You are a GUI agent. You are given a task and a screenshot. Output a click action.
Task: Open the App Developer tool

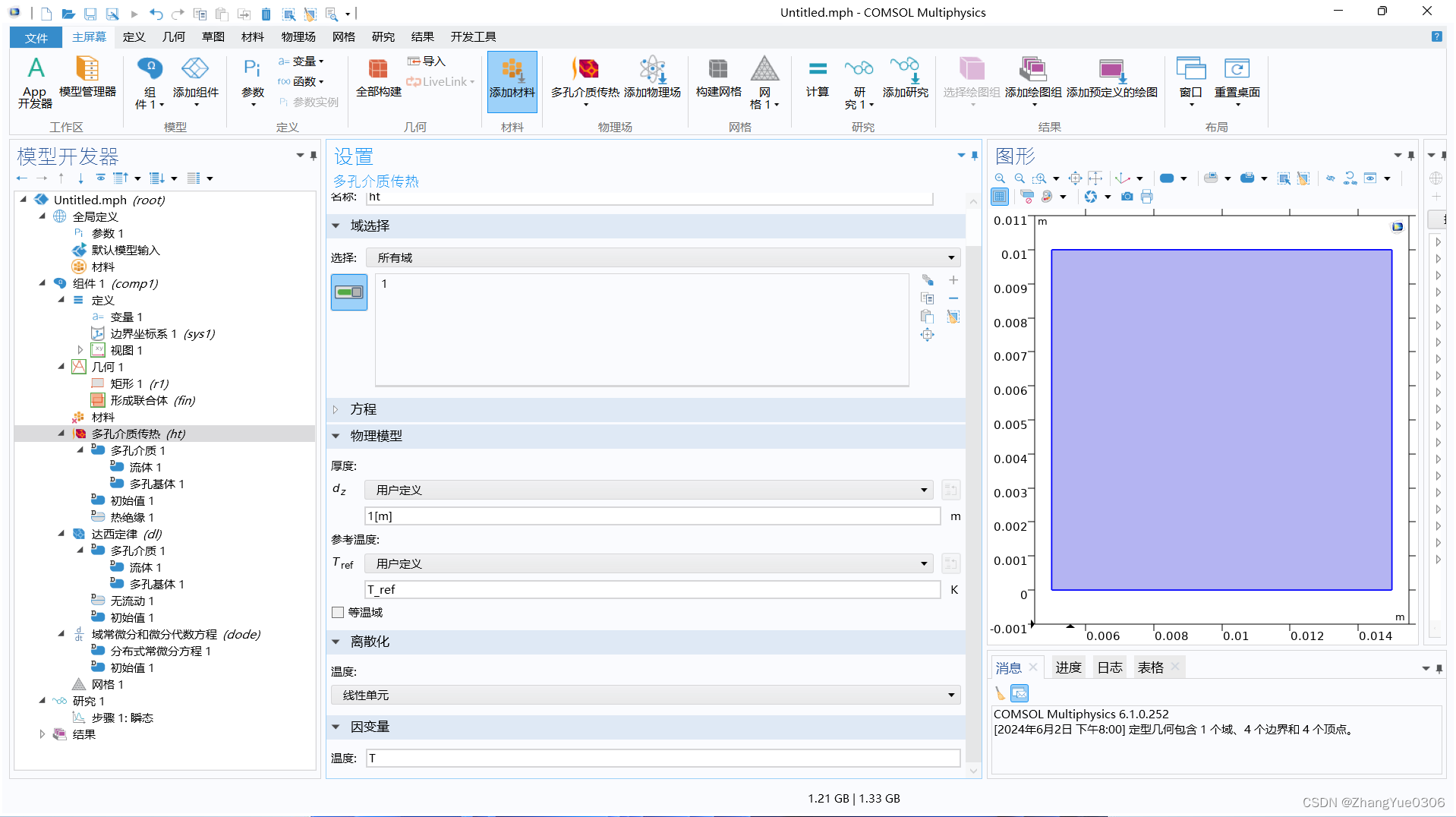pyautogui.click(x=35, y=82)
